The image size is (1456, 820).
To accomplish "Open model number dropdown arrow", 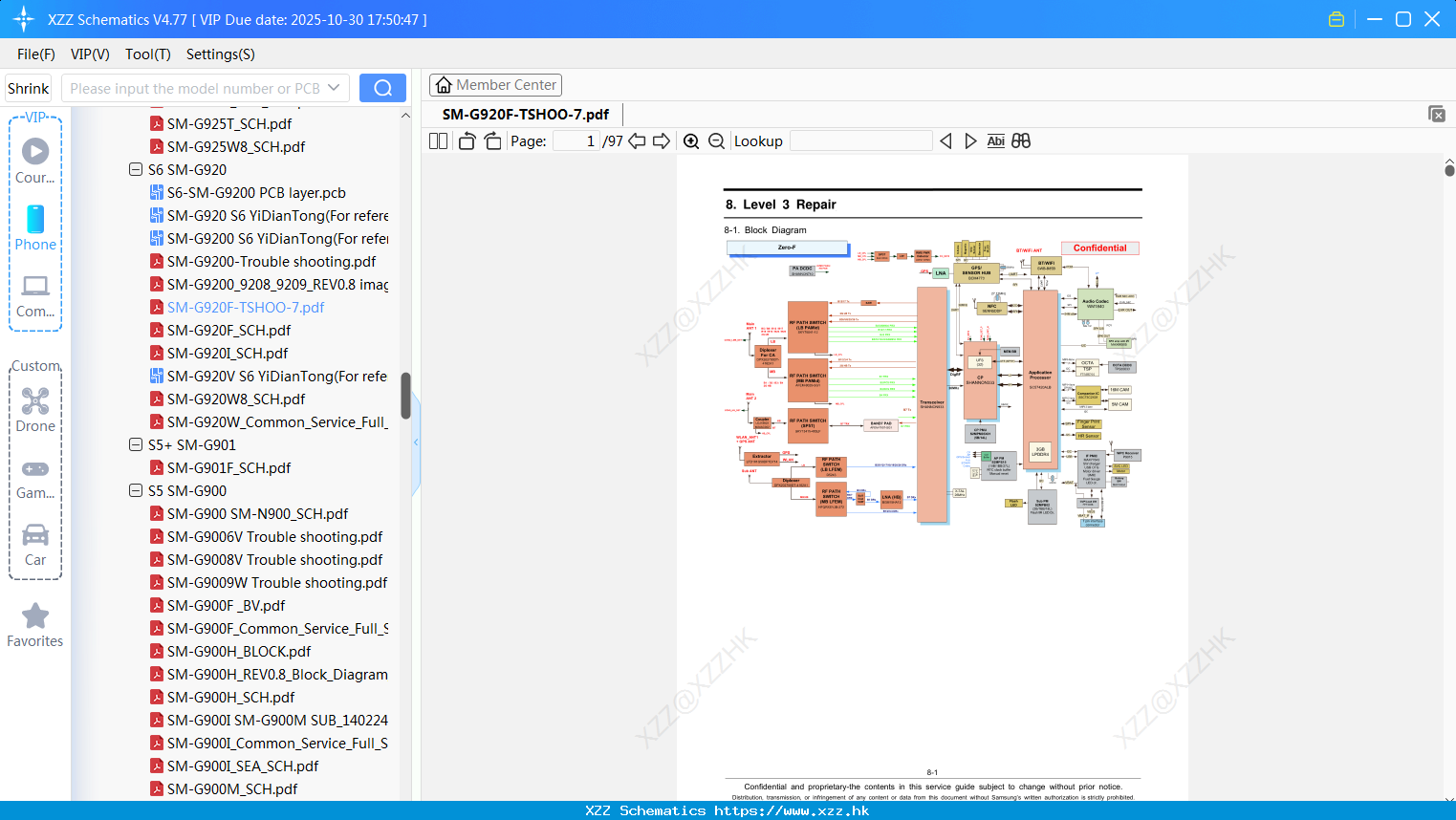I will click(334, 88).
